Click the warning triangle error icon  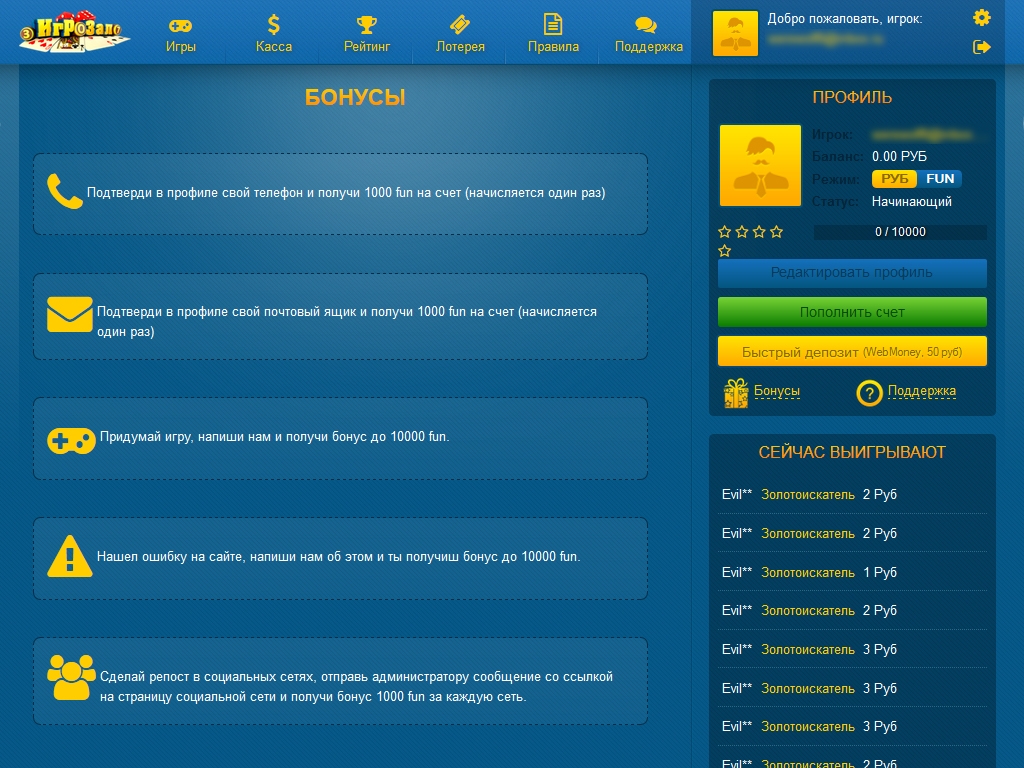[69, 556]
